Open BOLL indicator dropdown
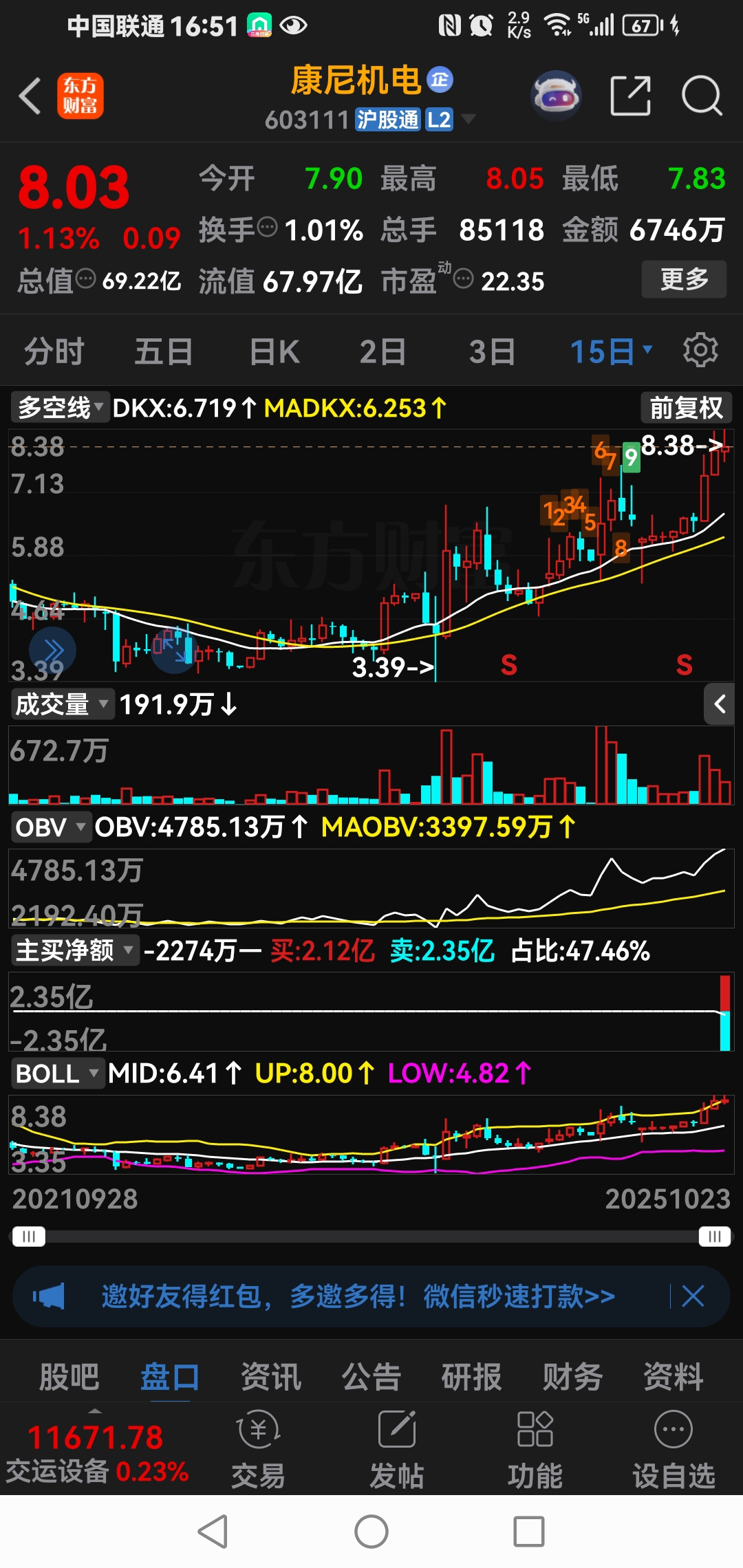 click(x=58, y=1073)
